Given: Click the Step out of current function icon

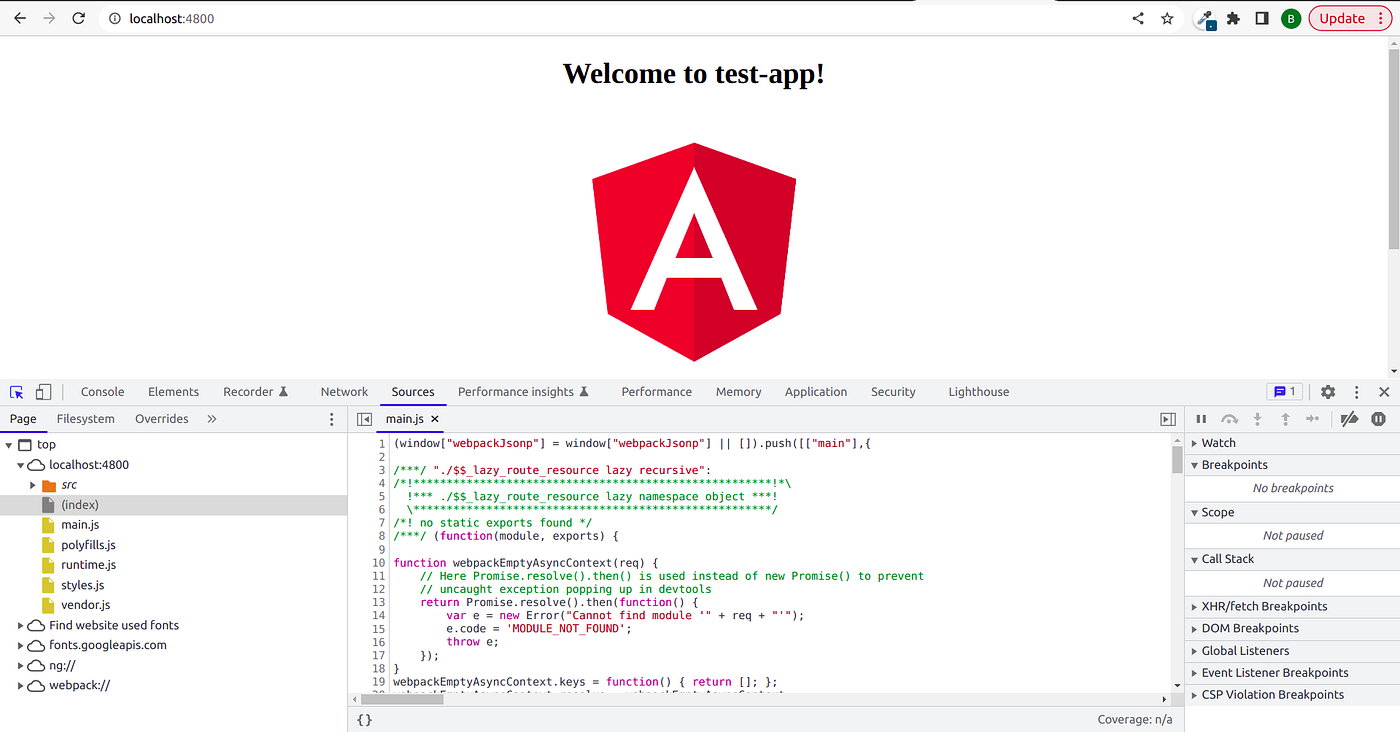Looking at the screenshot, I should [x=1285, y=419].
